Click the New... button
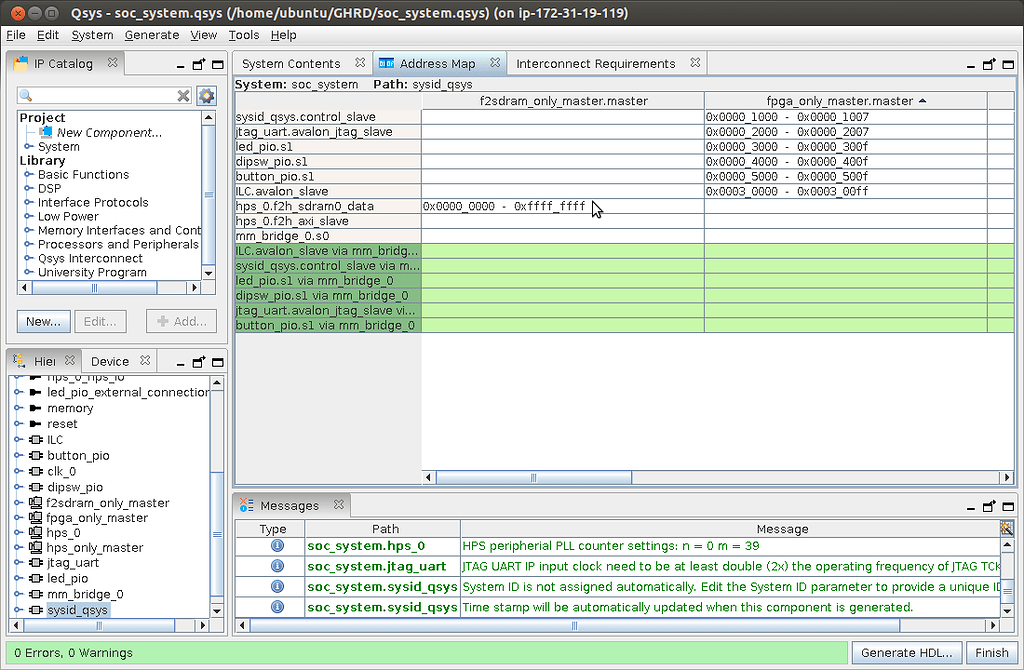The width and height of the screenshot is (1024, 670). click(43, 321)
